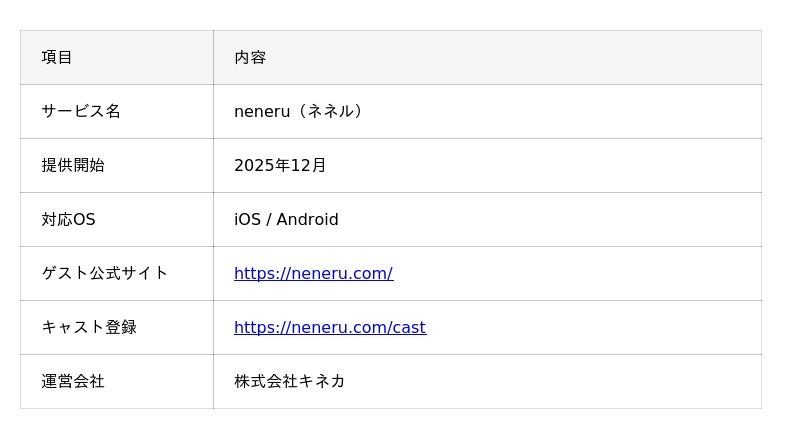800x439 pixels.
Task: Select the 提供開始 label cell
Action: click(117, 165)
